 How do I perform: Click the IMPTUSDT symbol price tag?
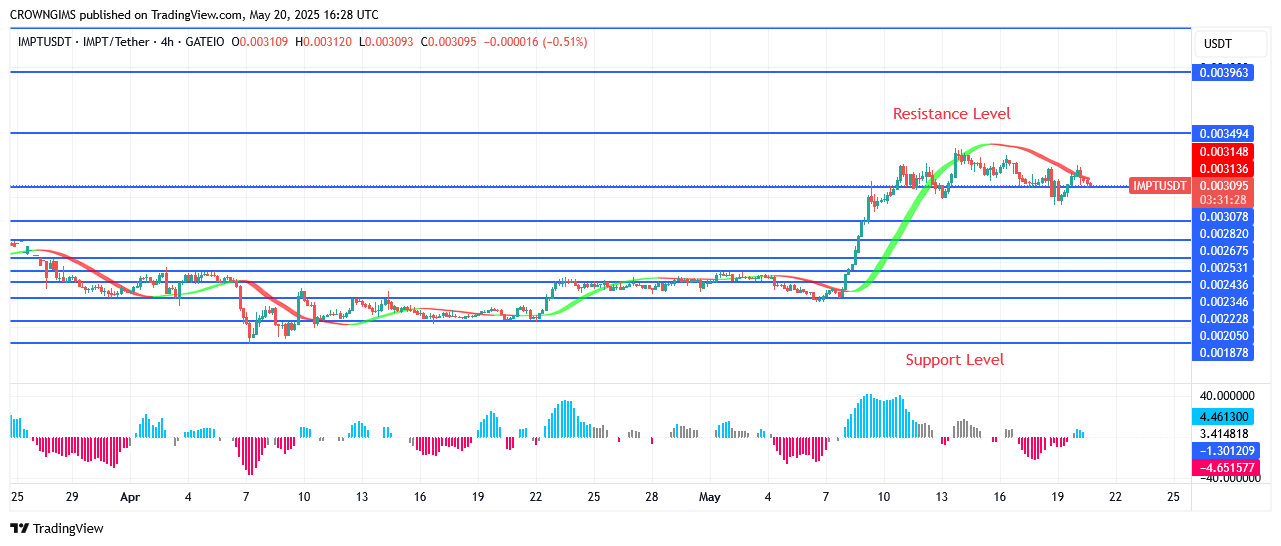[1160, 186]
